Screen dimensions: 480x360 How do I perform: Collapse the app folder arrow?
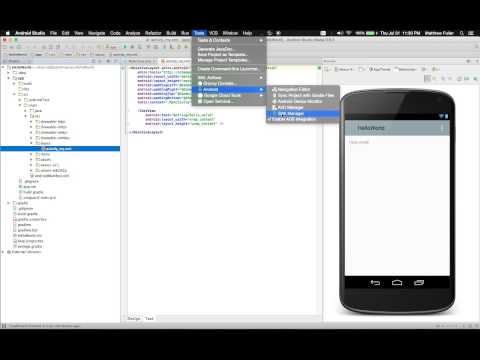click(9, 78)
